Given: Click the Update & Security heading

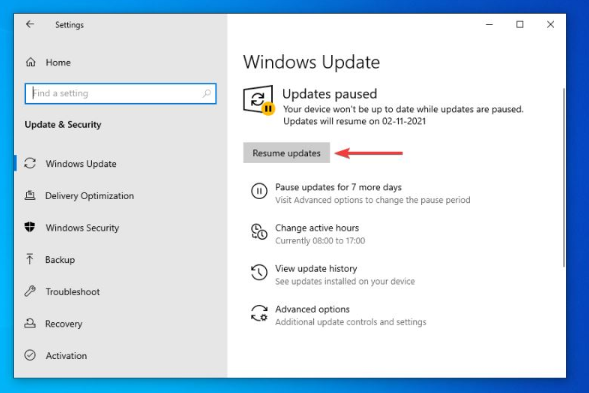Looking at the screenshot, I should [63, 124].
